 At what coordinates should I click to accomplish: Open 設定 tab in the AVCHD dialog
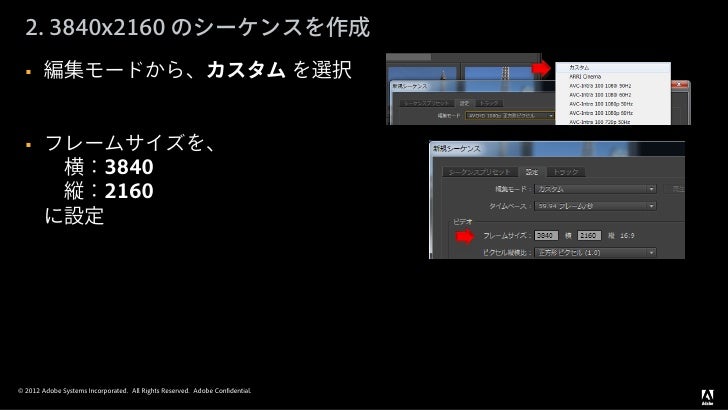pyautogui.click(x=464, y=103)
